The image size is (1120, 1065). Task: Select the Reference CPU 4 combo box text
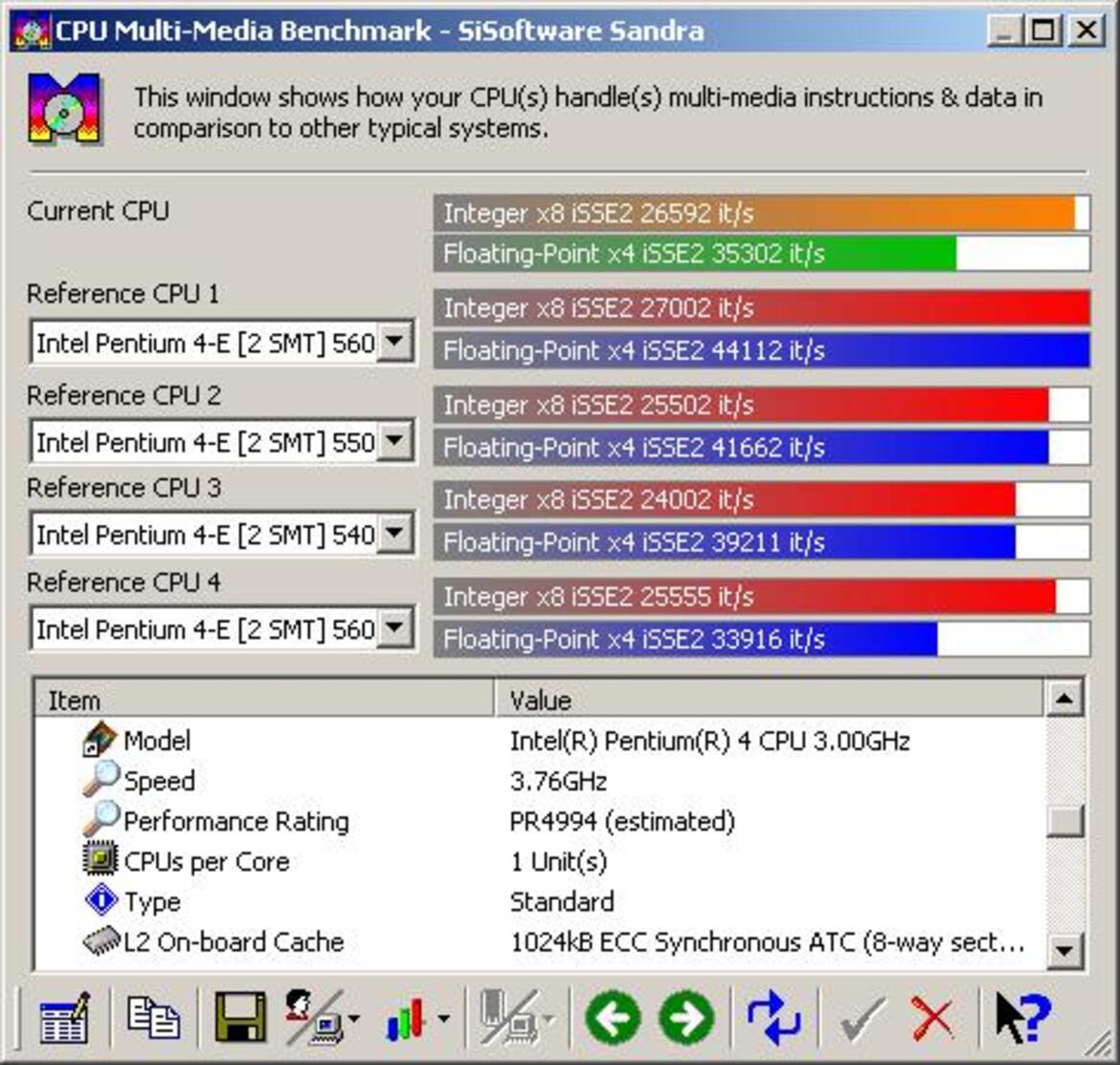point(205,631)
